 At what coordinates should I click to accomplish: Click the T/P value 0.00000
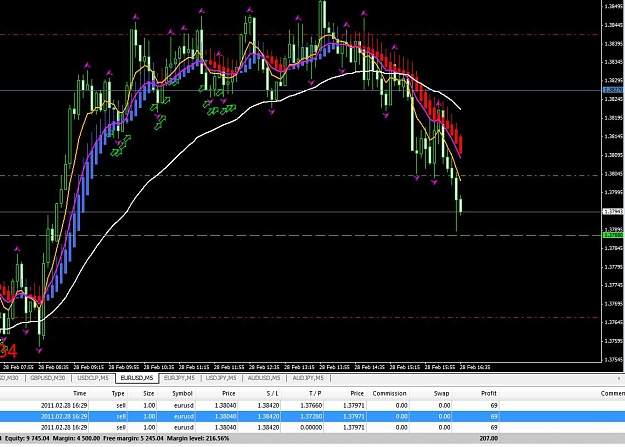[311, 427]
